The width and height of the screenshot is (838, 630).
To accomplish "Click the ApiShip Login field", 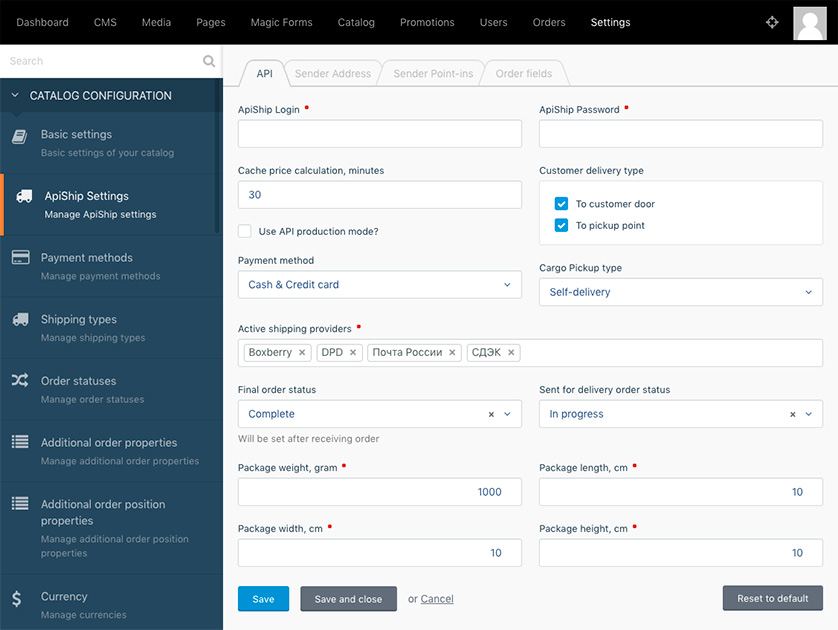I will [x=379, y=134].
